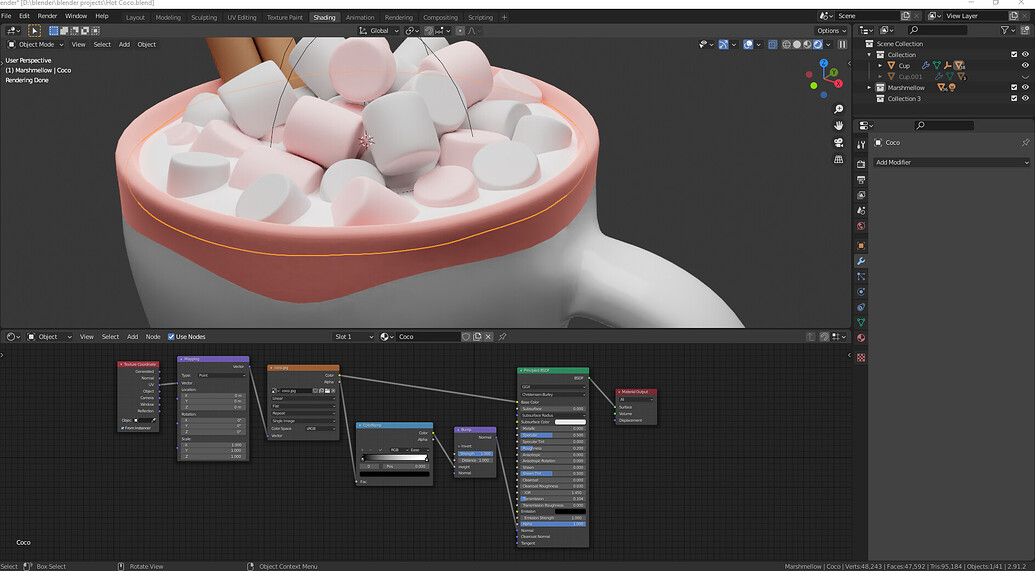Adjust the Alpha slider in Principled BSDF
The height and width of the screenshot is (571, 1035).
(x=552, y=524)
